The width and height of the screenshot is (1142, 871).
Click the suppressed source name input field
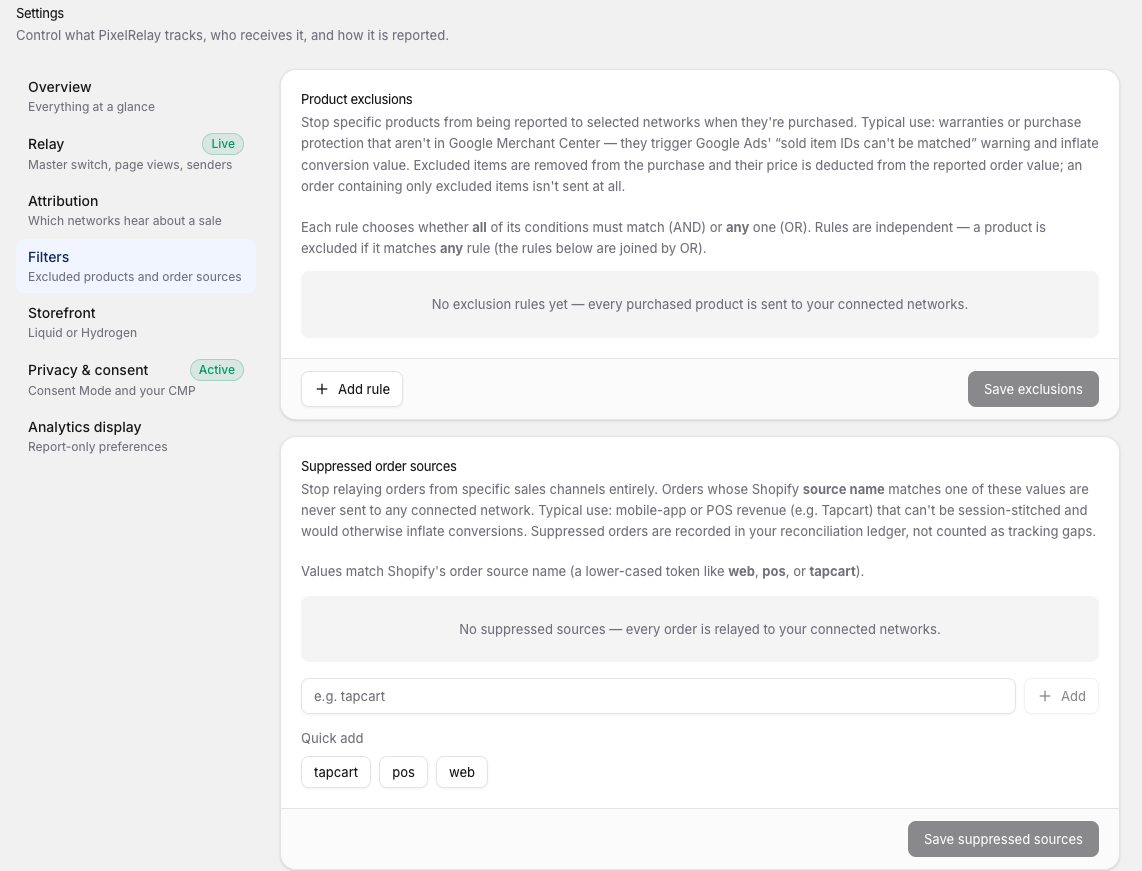point(658,696)
